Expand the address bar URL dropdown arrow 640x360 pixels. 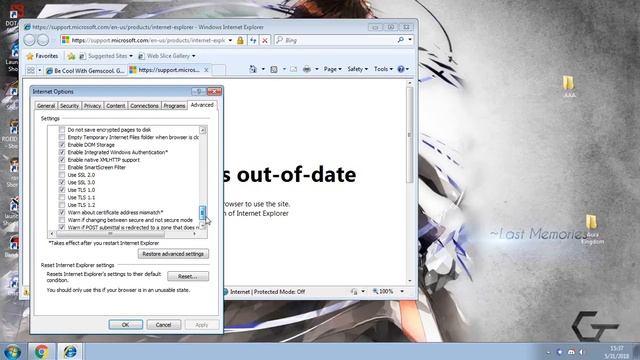[x=230, y=40]
